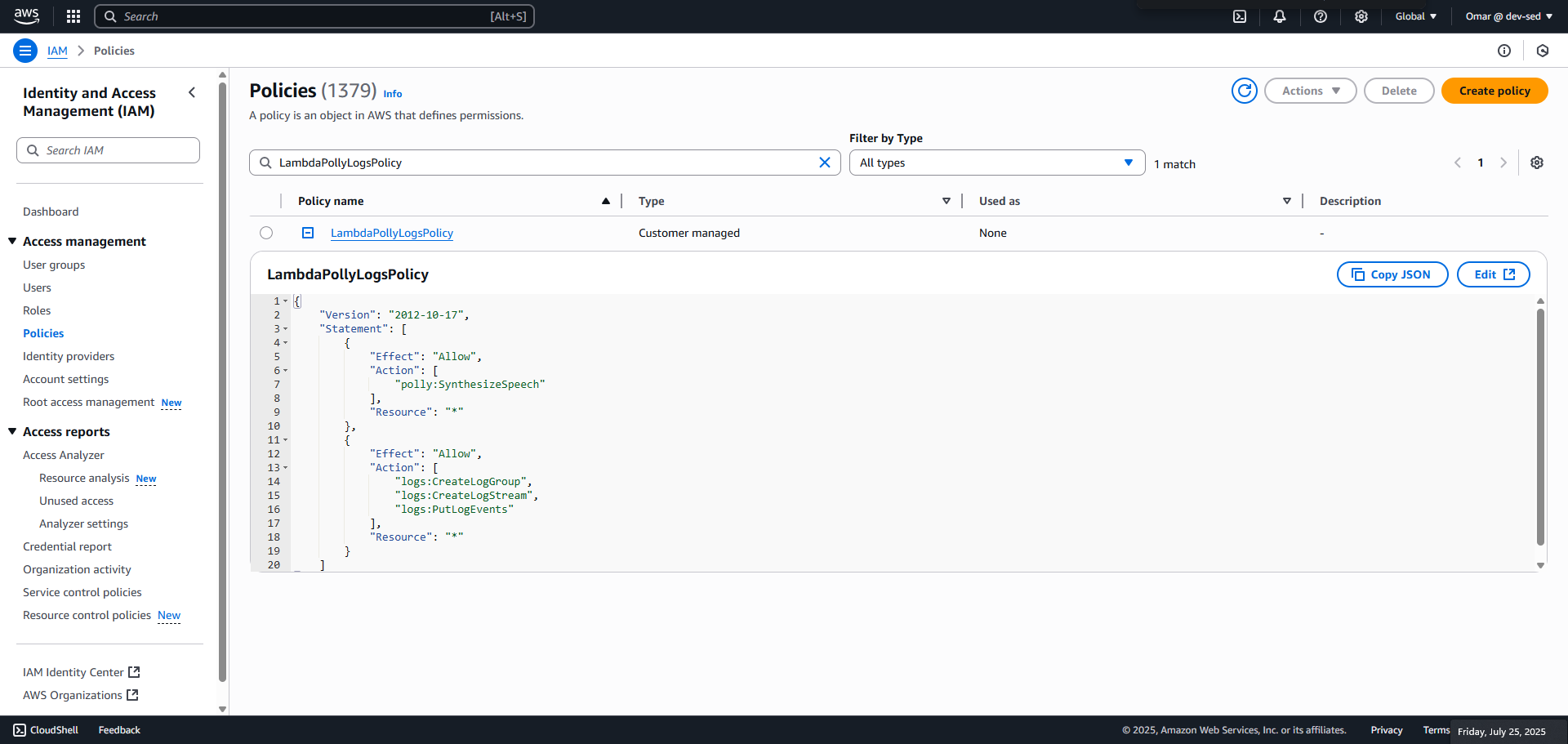Screen dimensions: 1568x744
Task: Go to previous page of policies
Action: coord(1458,163)
